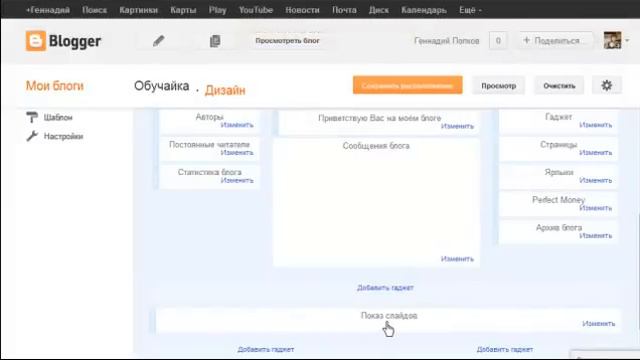Open YouTube in the top bar
Screen dimensions: 640x360
pyautogui.click(x=256, y=10)
